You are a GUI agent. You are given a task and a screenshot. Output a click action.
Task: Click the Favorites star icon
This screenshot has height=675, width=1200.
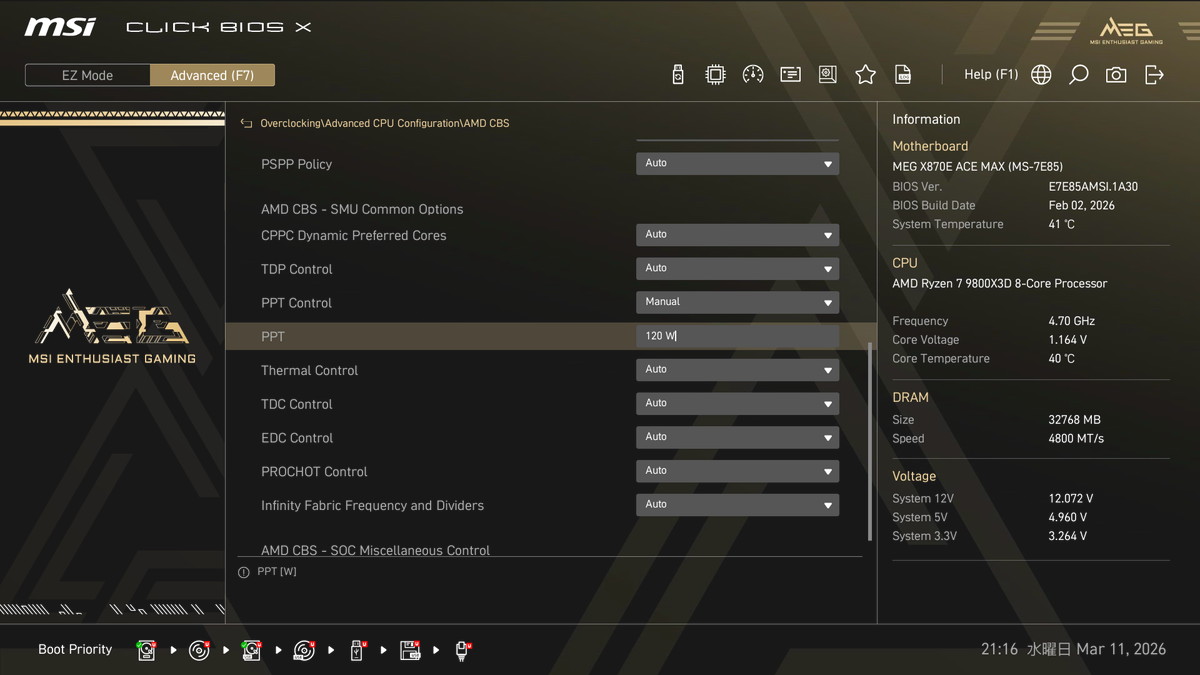(x=865, y=75)
